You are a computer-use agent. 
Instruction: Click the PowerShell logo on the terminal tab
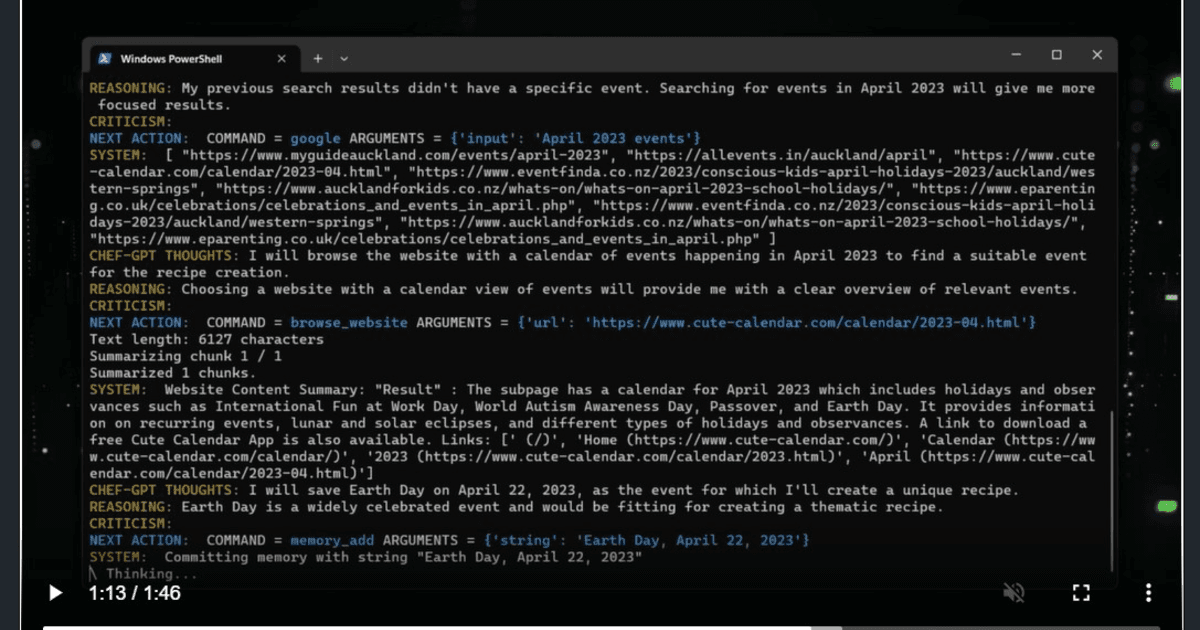[103, 57]
